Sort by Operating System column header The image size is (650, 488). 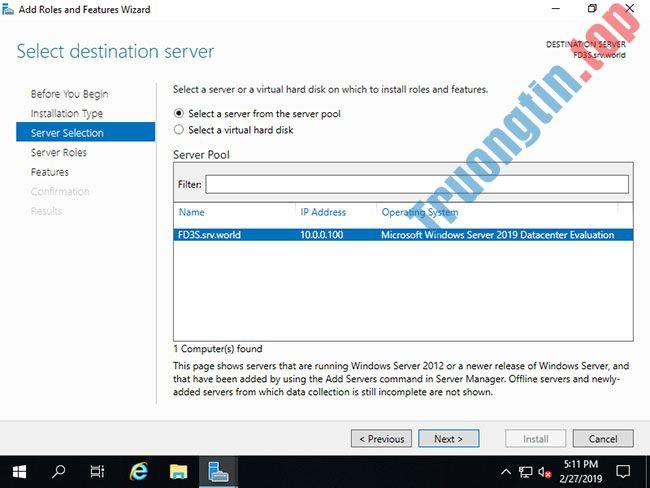click(x=420, y=212)
